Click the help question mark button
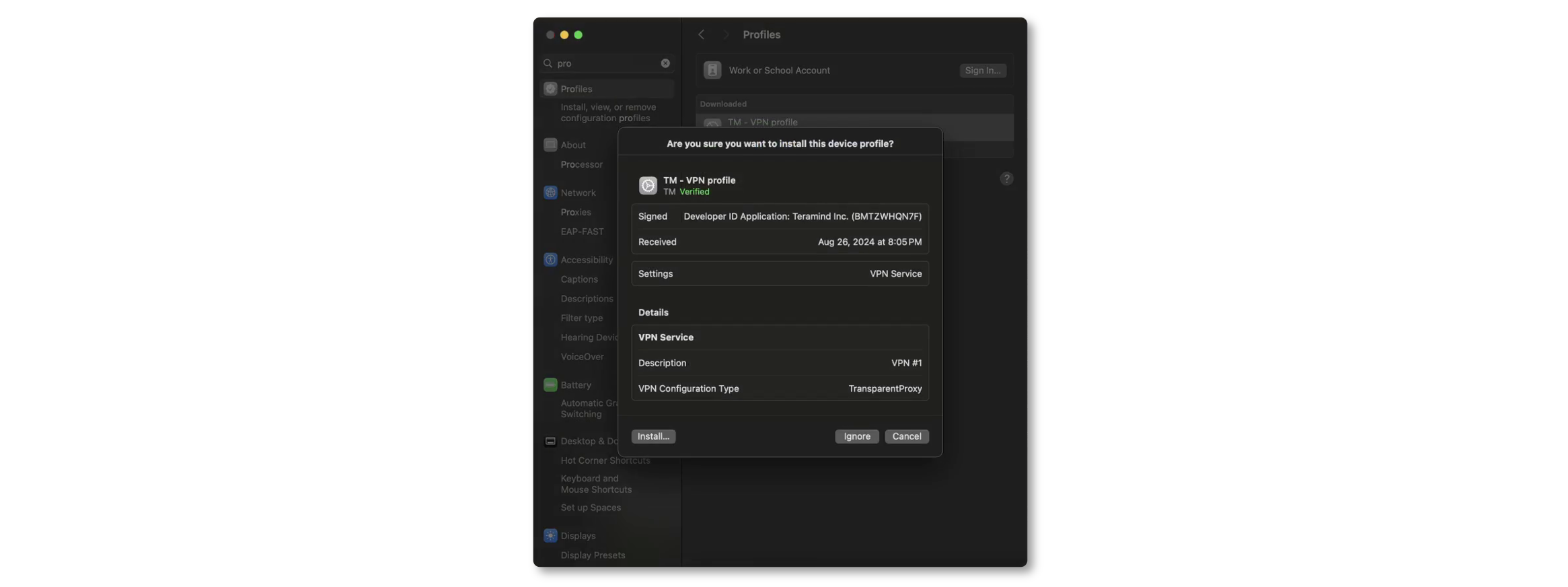 [x=1006, y=178]
